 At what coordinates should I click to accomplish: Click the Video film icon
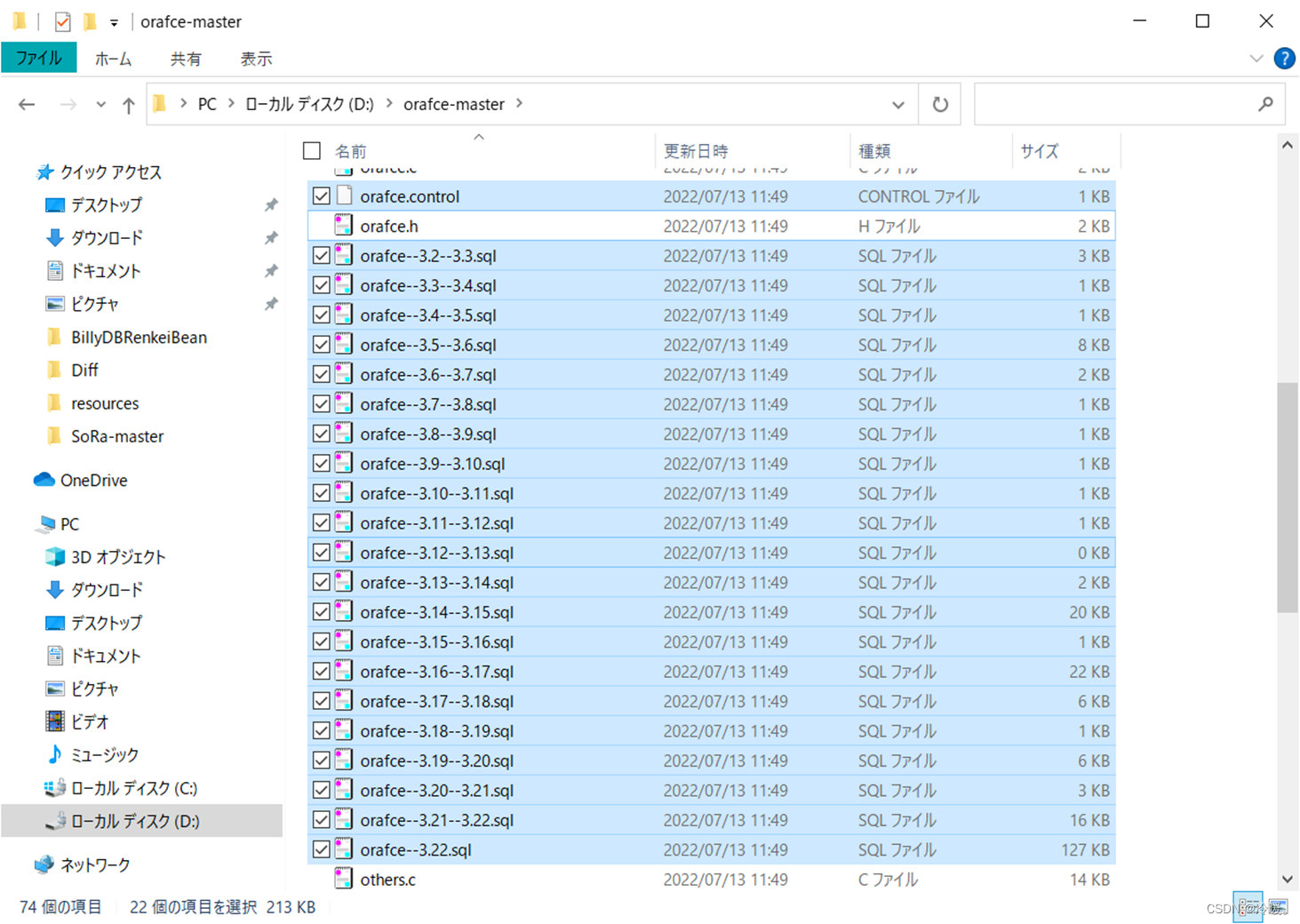(55, 721)
